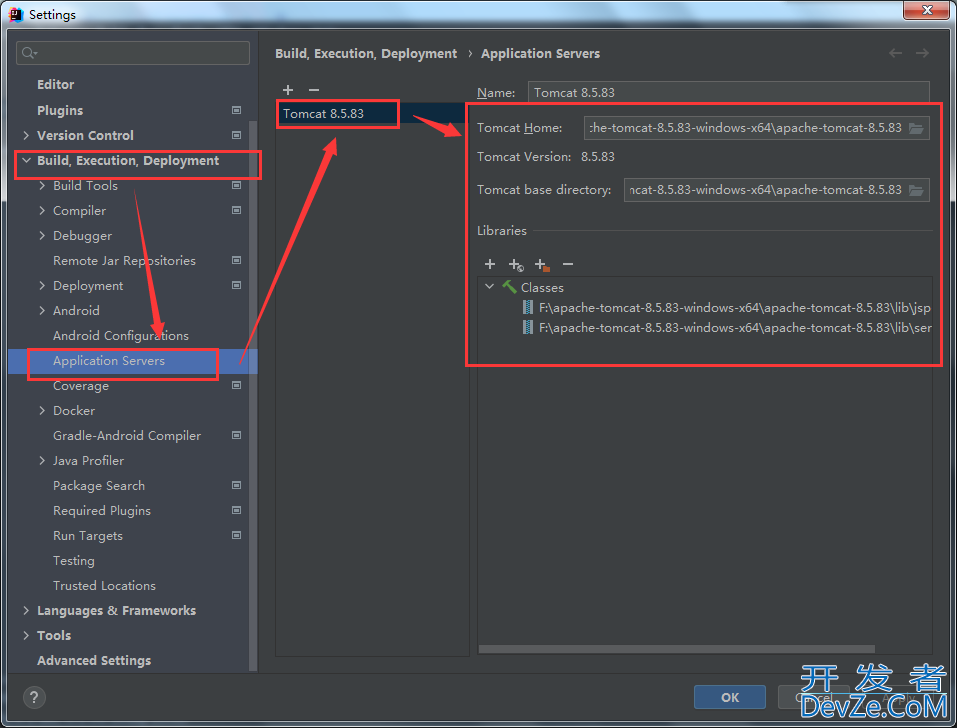This screenshot has height=728, width=957.
Task: Add library from Maven/web icon
Action: [x=516, y=265]
